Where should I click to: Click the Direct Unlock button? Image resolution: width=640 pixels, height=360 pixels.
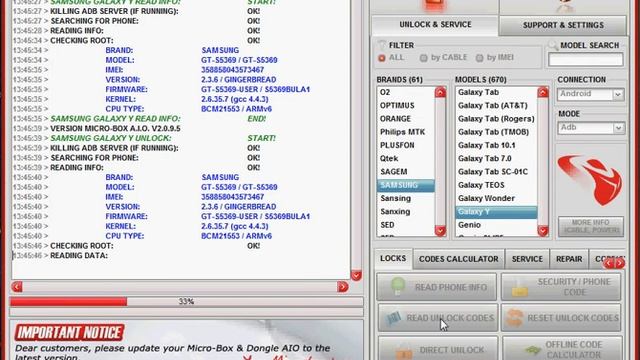pyautogui.click(x=438, y=349)
